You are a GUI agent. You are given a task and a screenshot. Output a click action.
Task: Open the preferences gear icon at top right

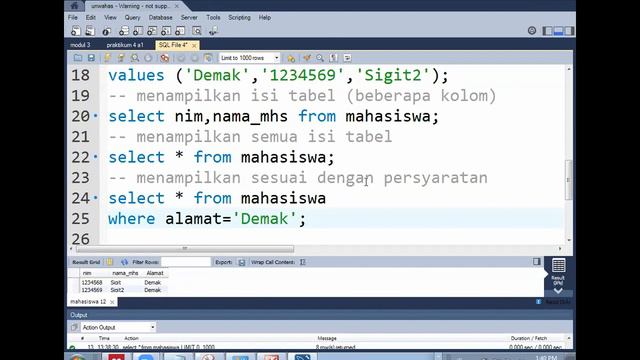click(x=532, y=31)
